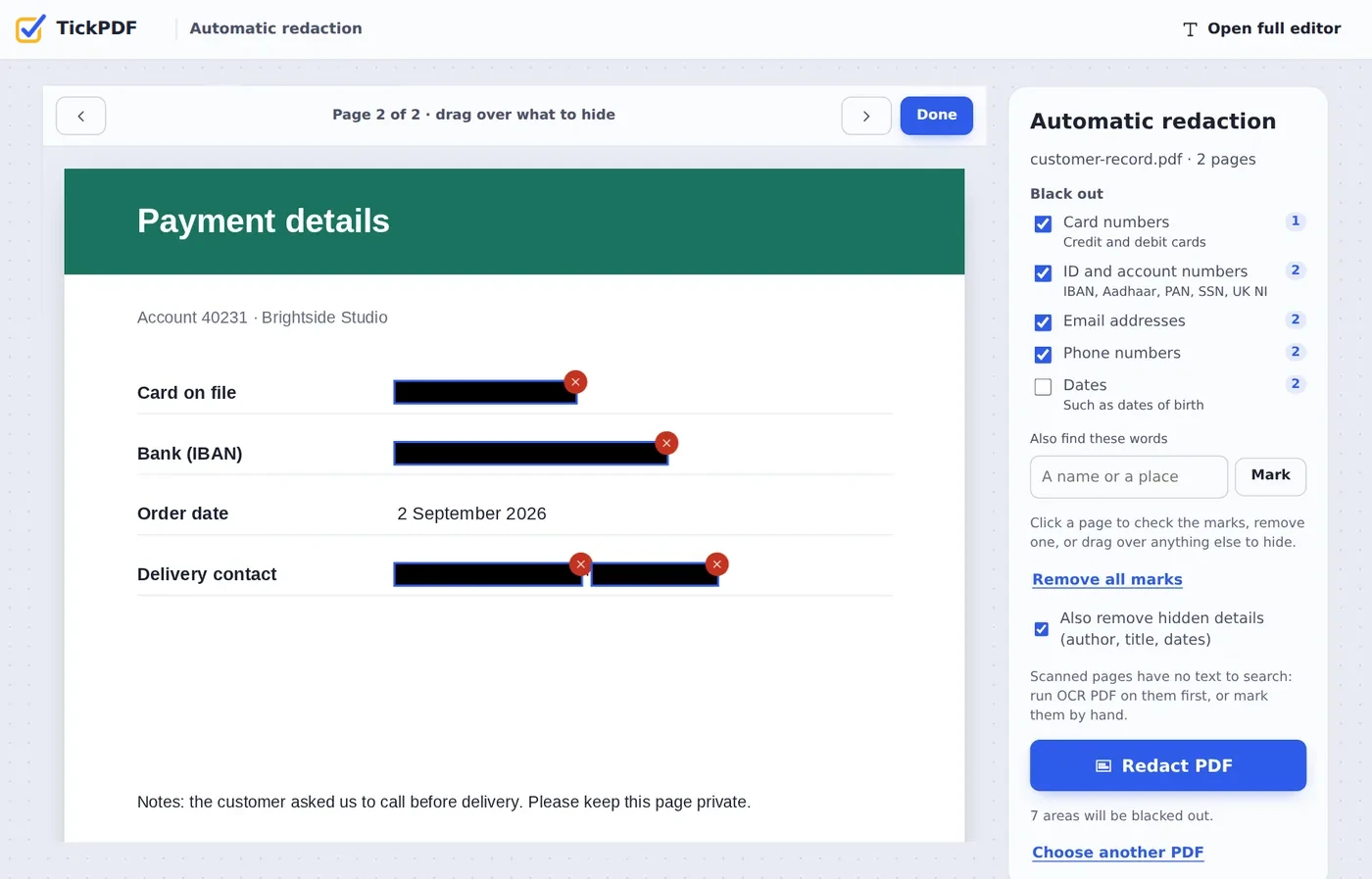Click the TickPDF checkmark logo
Screen dimensions: 1372x879
(x=30, y=28)
